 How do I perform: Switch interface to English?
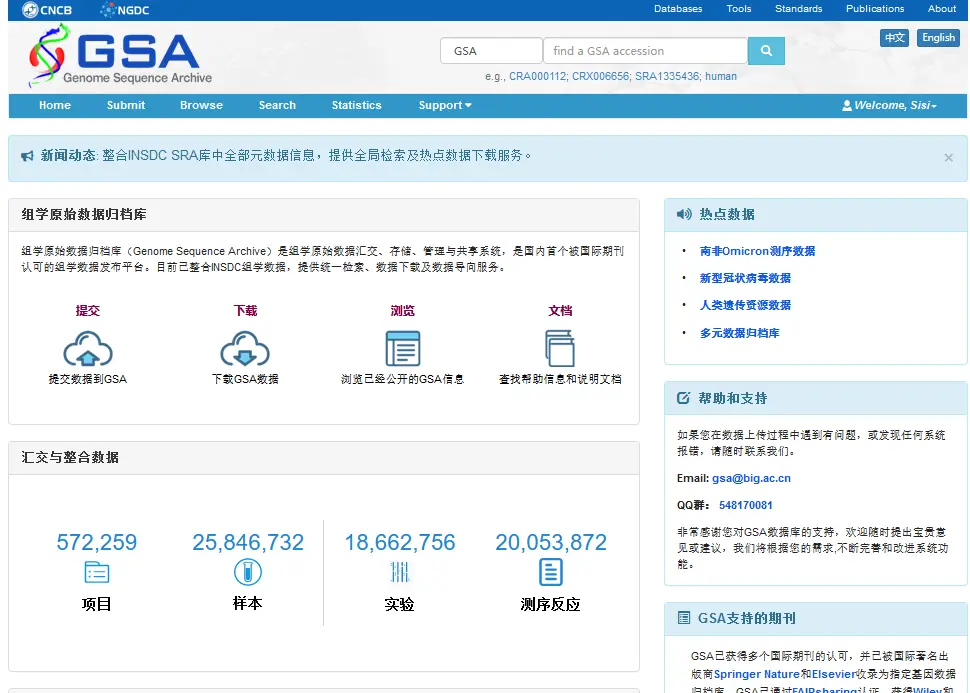[937, 37]
